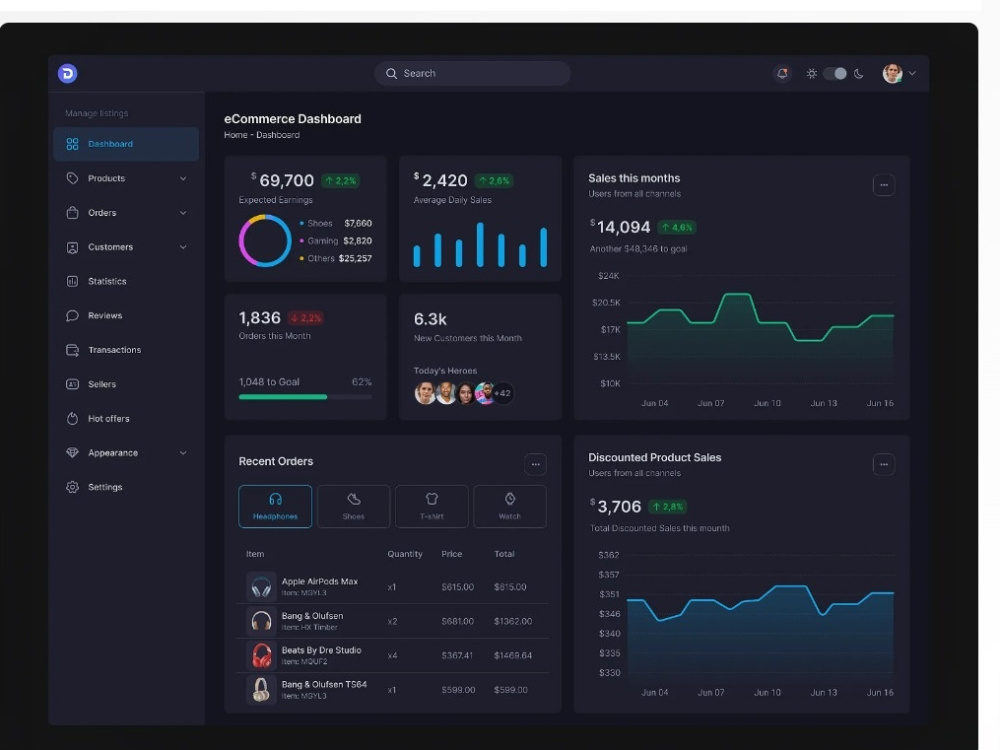Click the Quantity column header
The image size is (1000, 750).
click(x=405, y=554)
